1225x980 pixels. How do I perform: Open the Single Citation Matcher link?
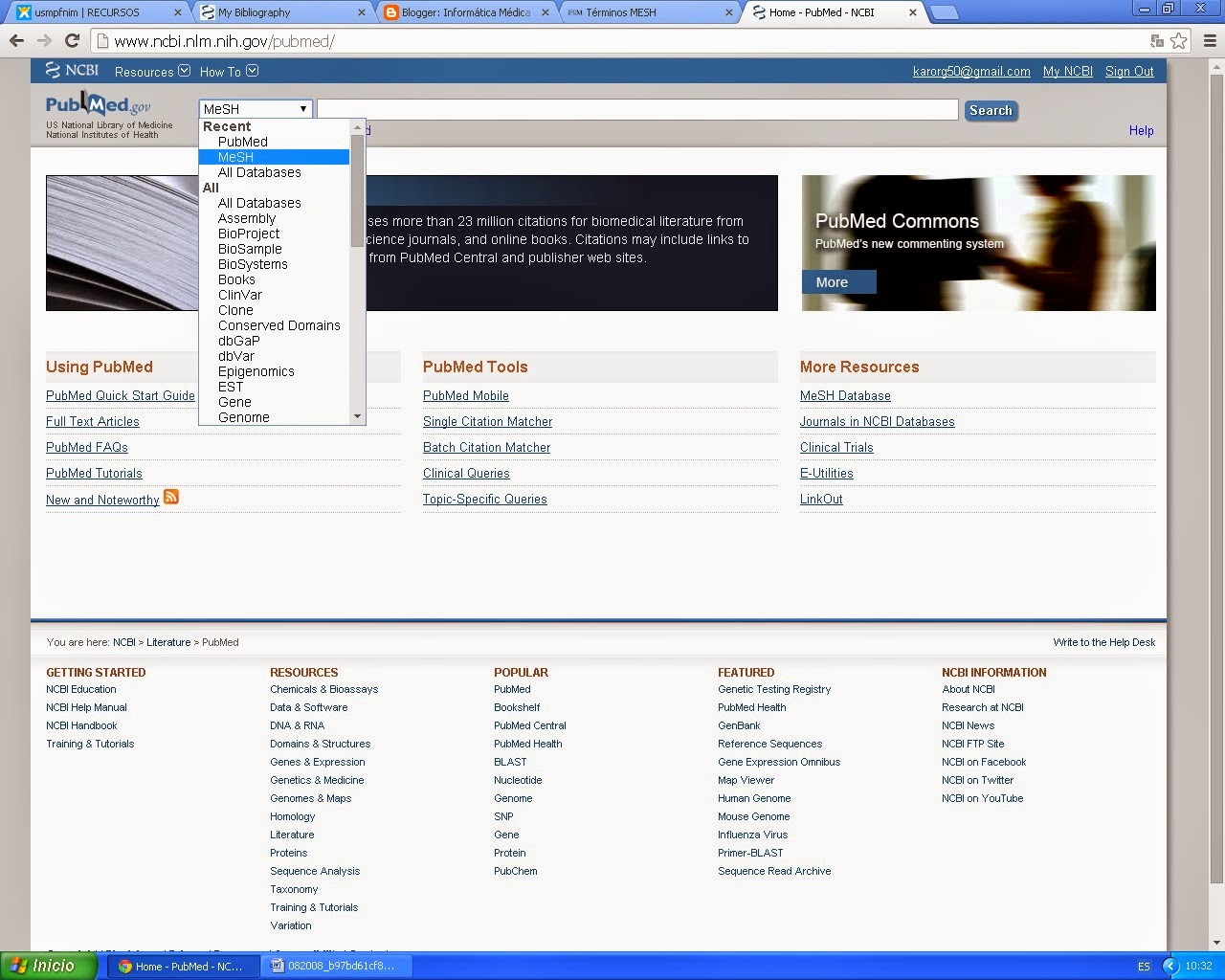[x=487, y=421]
